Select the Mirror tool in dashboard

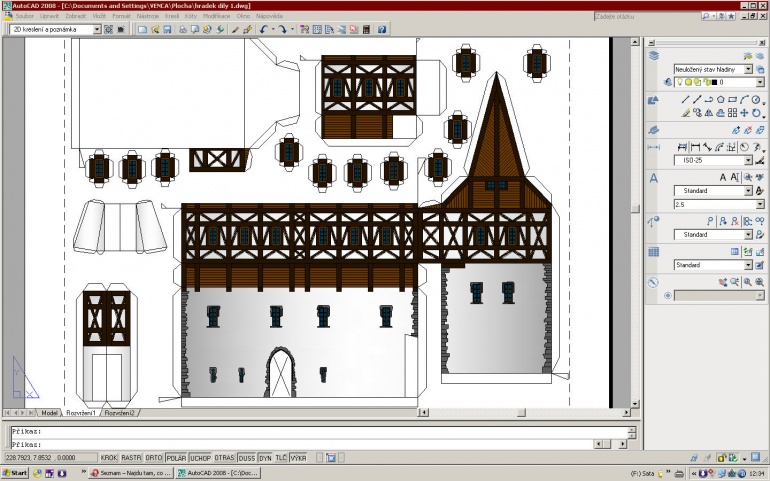[x=709, y=113]
